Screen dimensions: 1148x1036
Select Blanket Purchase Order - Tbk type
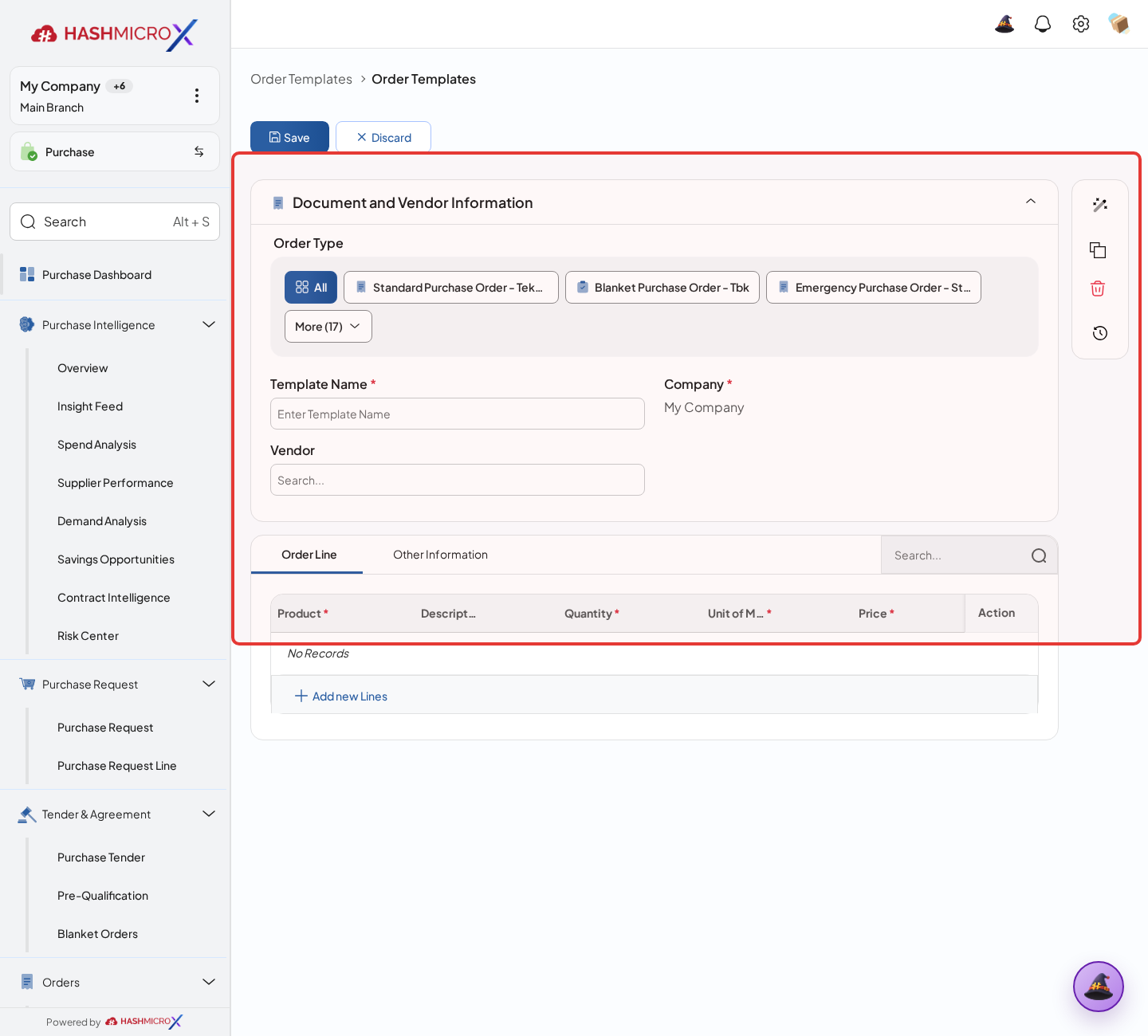click(662, 288)
